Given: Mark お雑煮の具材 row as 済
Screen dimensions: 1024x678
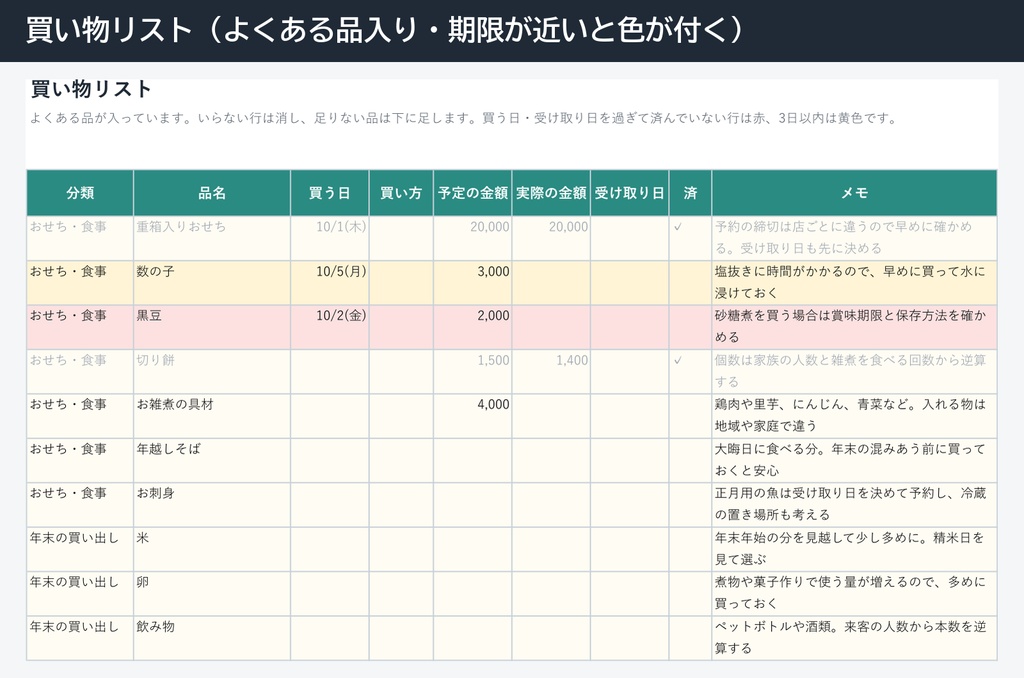Looking at the screenshot, I should (690, 416).
